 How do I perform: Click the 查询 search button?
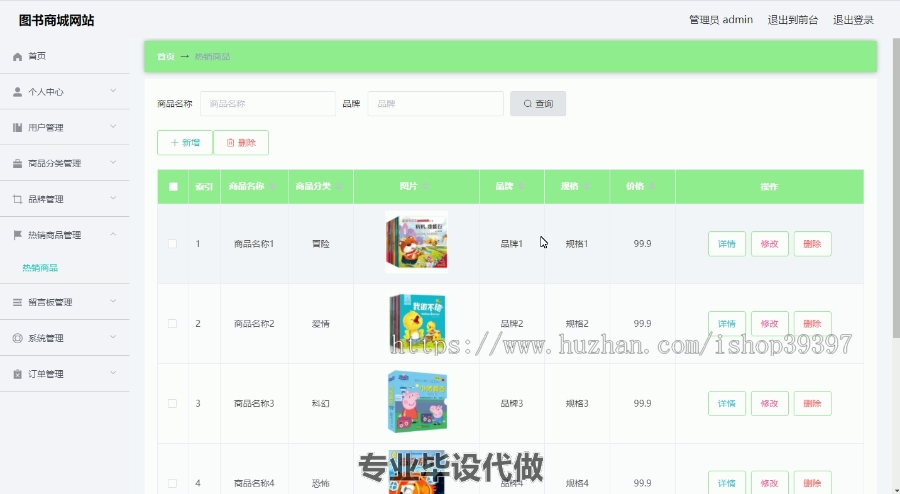pos(538,104)
